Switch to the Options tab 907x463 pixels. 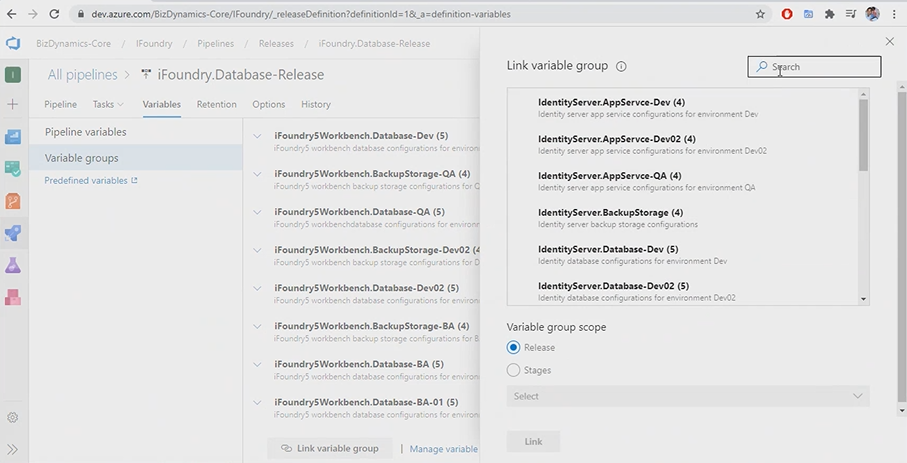(x=268, y=104)
